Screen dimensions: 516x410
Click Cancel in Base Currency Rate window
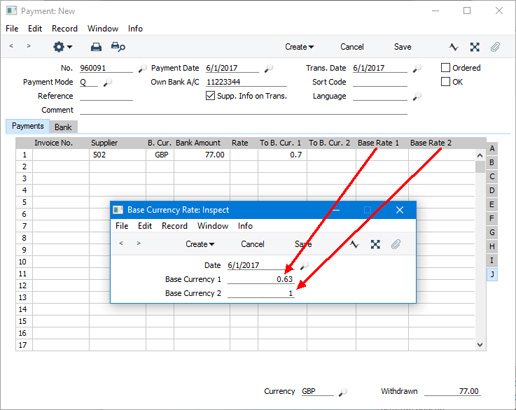(252, 244)
